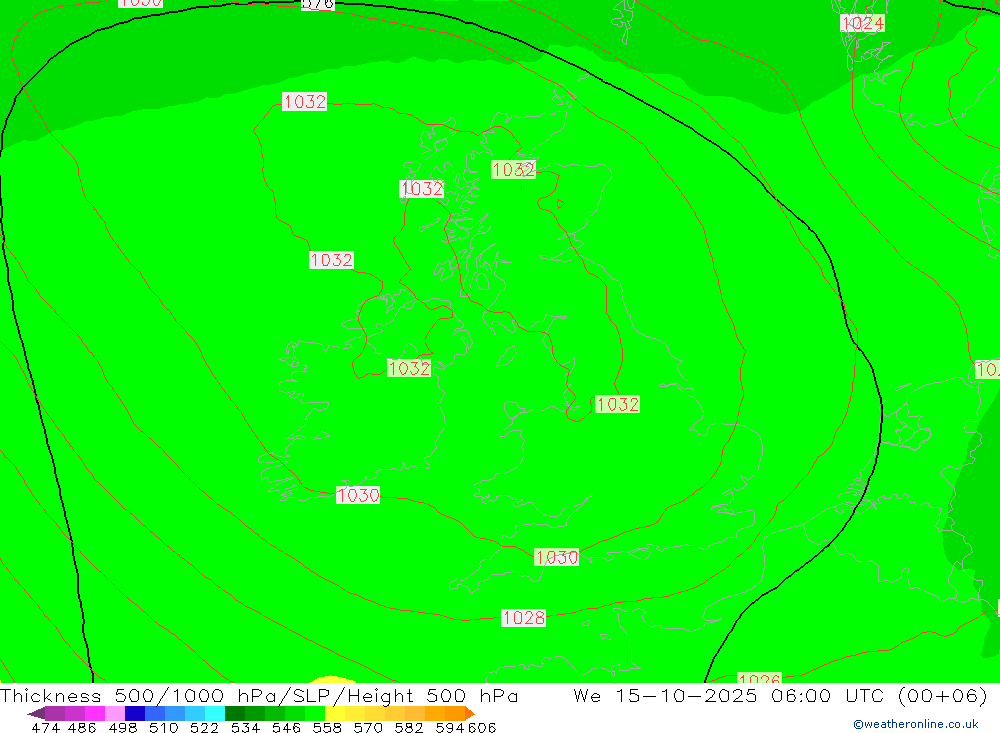Pick the bright yellow legend swatch
This screenshot has height=733, width=1000.
click(335, 713)
